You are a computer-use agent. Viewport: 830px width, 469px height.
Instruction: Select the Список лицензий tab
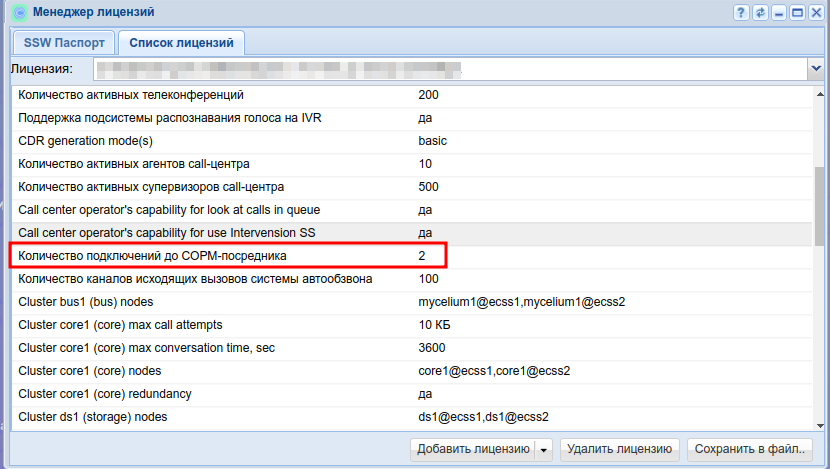tap(181, 43)
